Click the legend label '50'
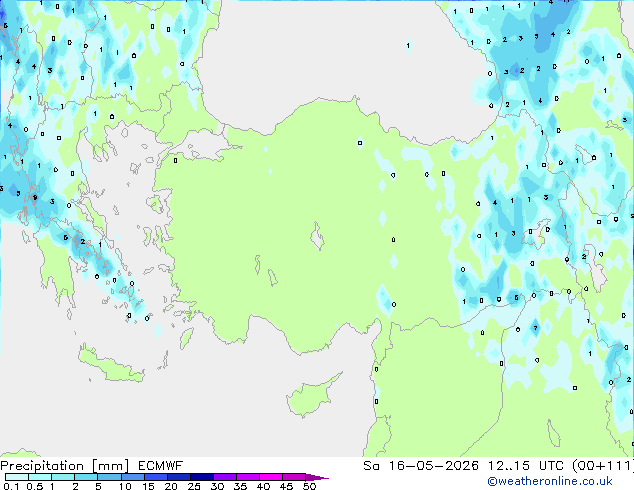This screenshot has height=490, width=634. tap(309, 486)
